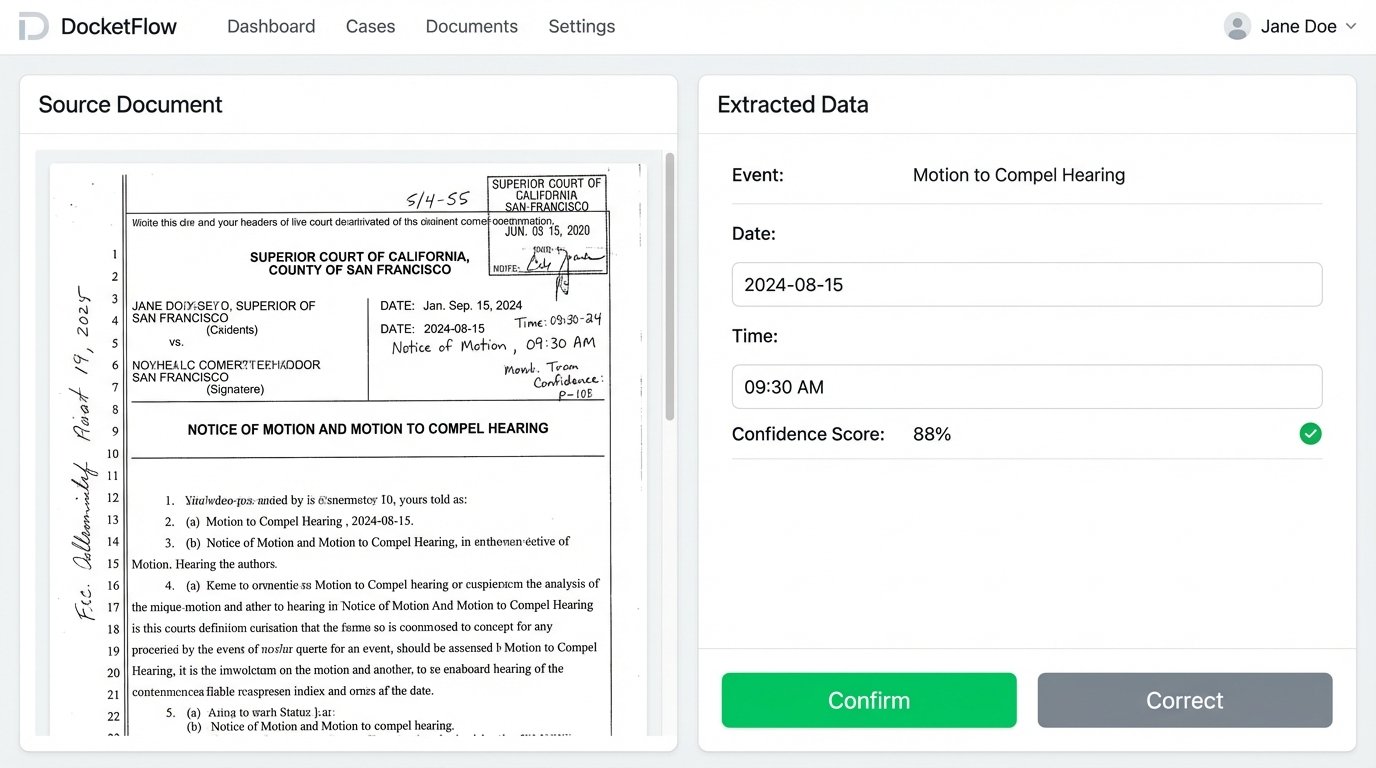Image resolution: width=1376 pixels, height=768 pixels.
Task: Click the Extracted Data panel header
Action: (792, 104)
